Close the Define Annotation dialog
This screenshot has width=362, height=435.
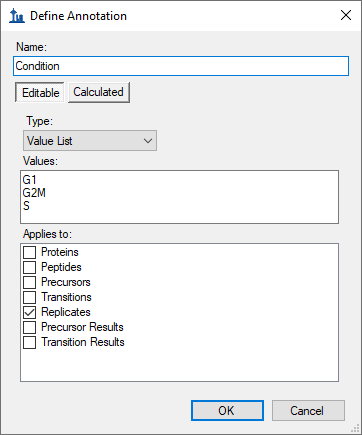click(x=346, y=15)
